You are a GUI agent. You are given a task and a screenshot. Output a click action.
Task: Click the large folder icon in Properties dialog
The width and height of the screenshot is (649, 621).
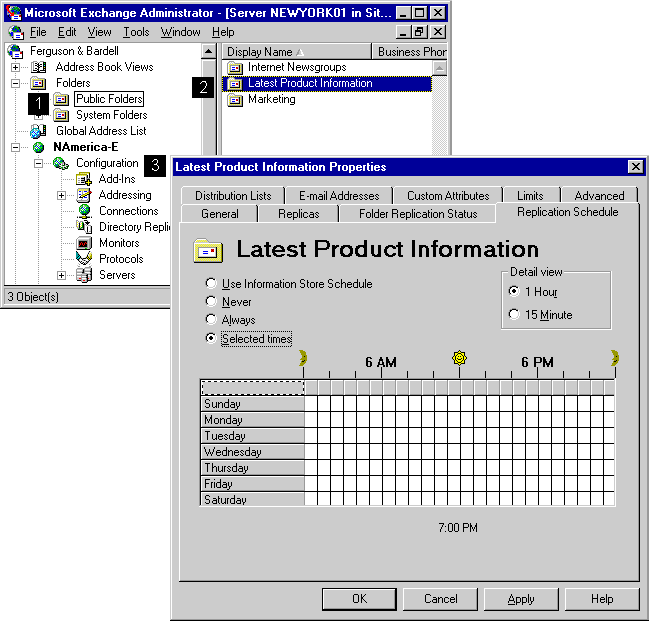click(x=208, y=251)
